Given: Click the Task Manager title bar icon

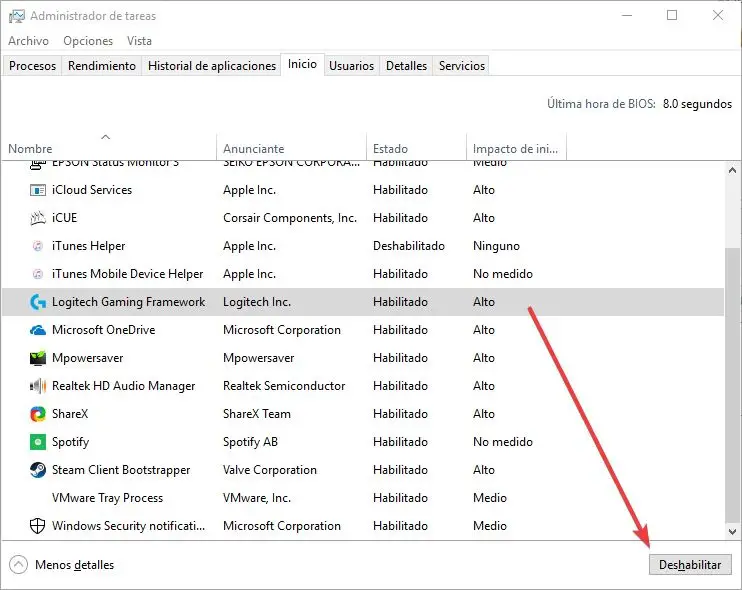Looking at the screenshot, I should tap(15, 16).
